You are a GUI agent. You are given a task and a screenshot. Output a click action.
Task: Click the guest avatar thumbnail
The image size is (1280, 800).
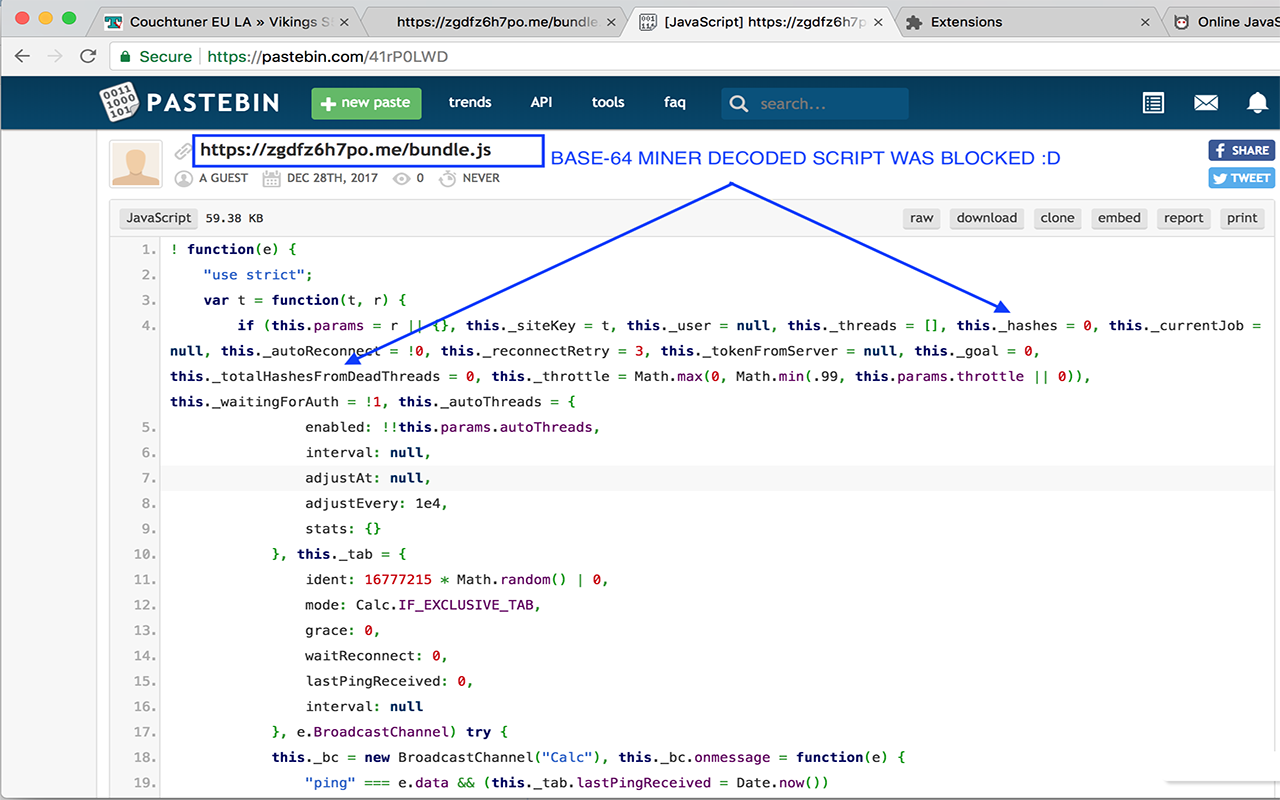[136, 165]
